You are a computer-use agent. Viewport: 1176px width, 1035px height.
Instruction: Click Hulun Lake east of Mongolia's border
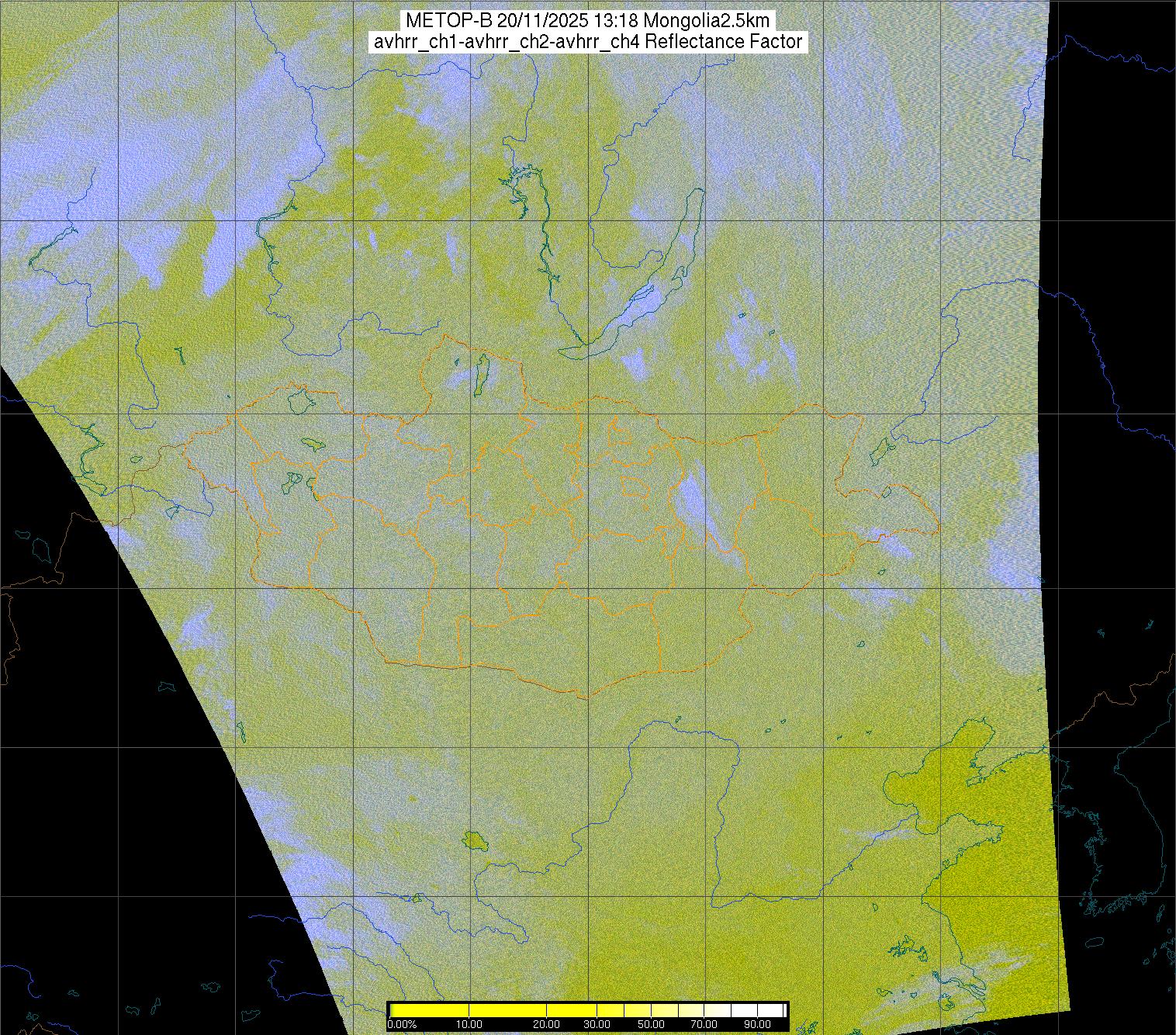click(880, 450)
